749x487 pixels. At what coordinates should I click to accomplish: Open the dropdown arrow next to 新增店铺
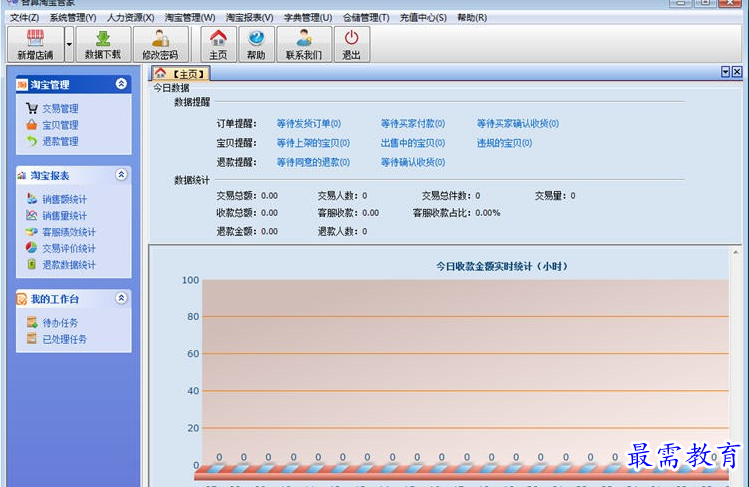(x=69, y=44)
